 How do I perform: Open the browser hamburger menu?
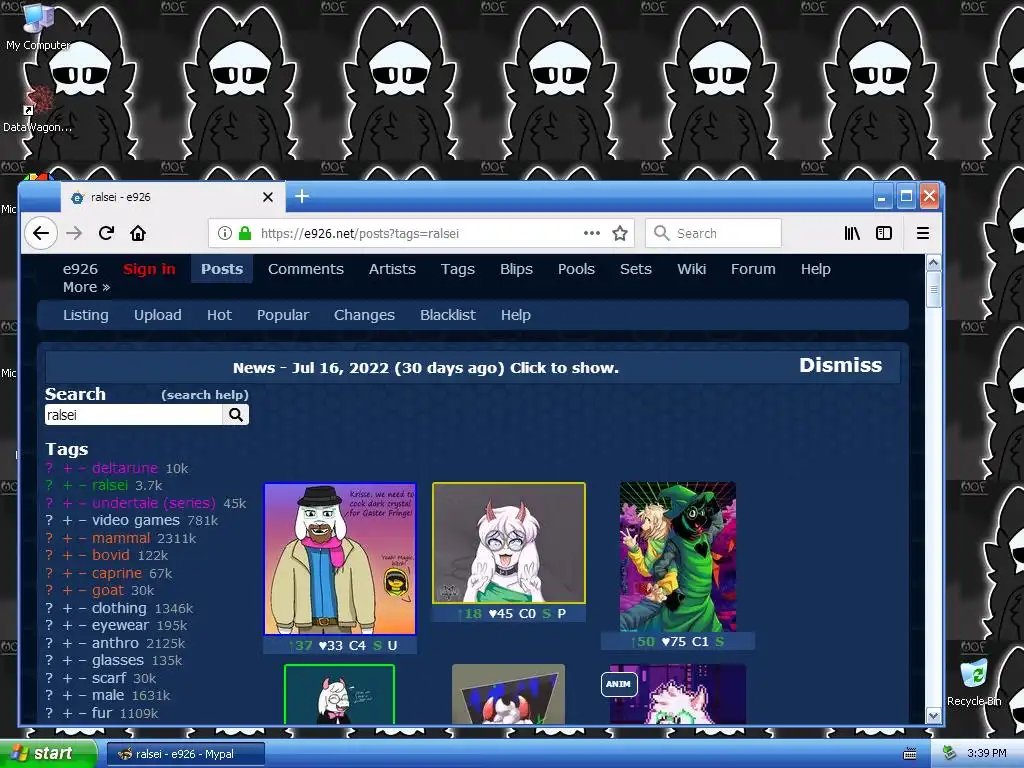tap(923, 233)
